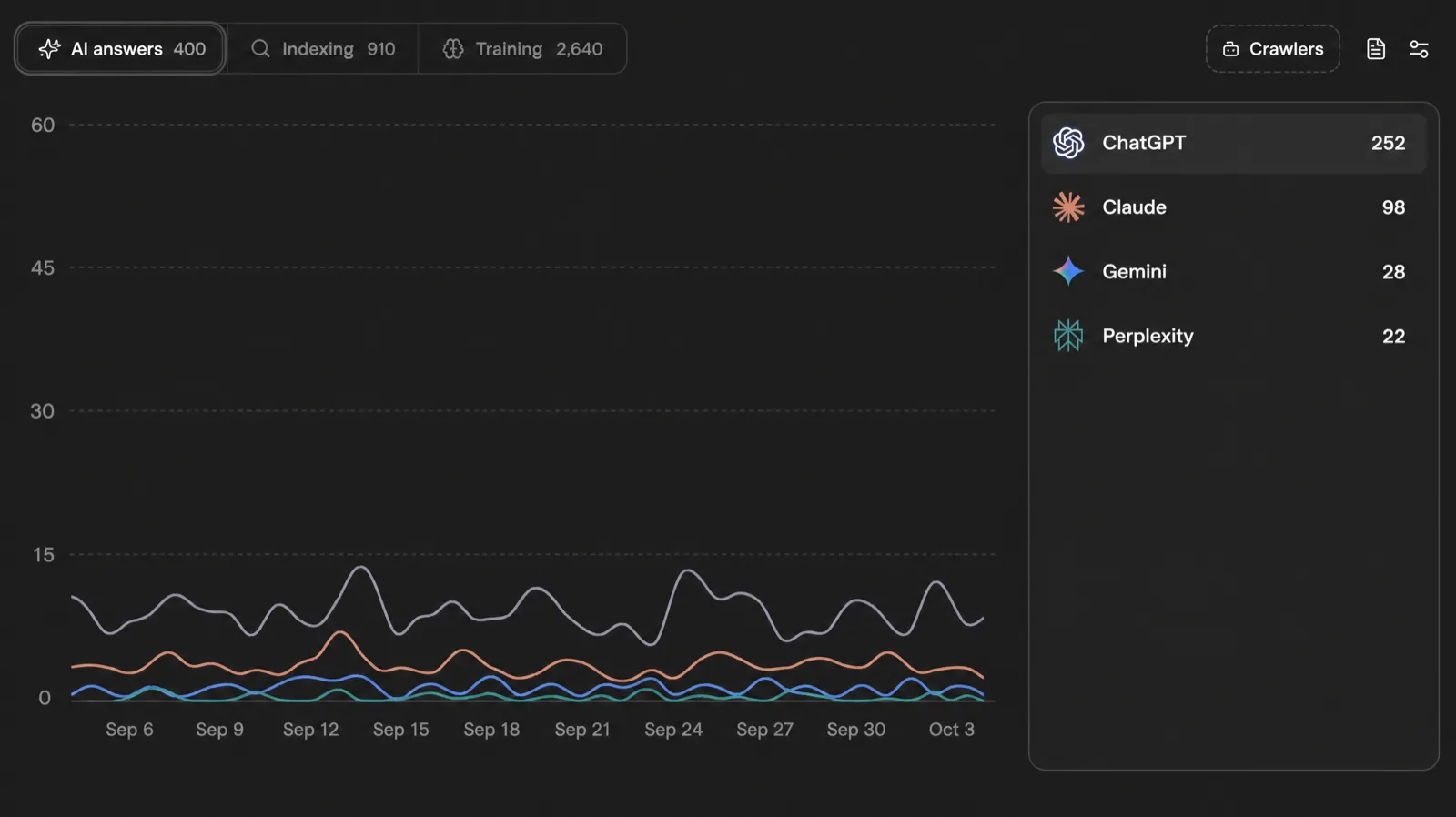
Task: Select the AI answers tab
Action: click(x=120, y=49)
